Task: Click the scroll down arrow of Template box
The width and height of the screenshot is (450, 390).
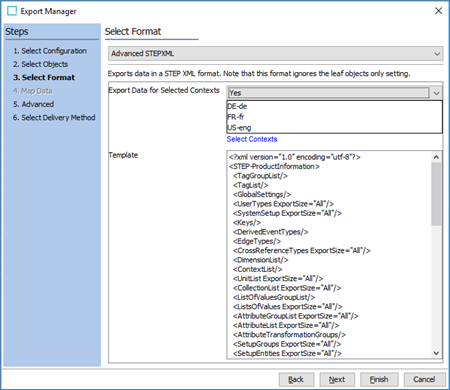Action: pos(436,353)
